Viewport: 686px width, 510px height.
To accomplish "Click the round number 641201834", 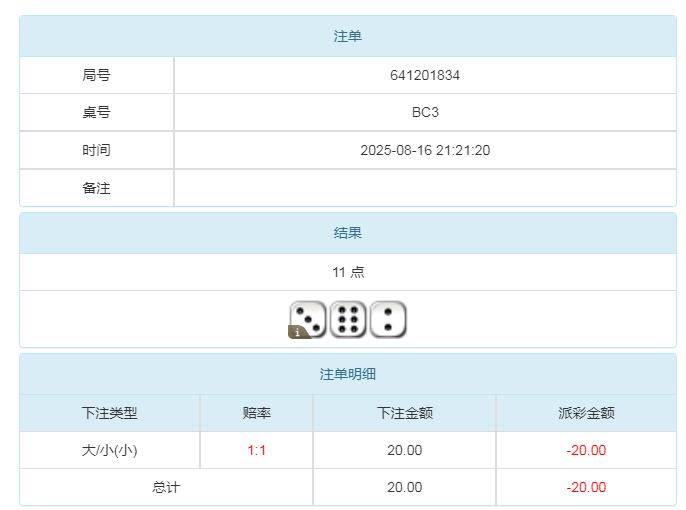I will (425, 75).
